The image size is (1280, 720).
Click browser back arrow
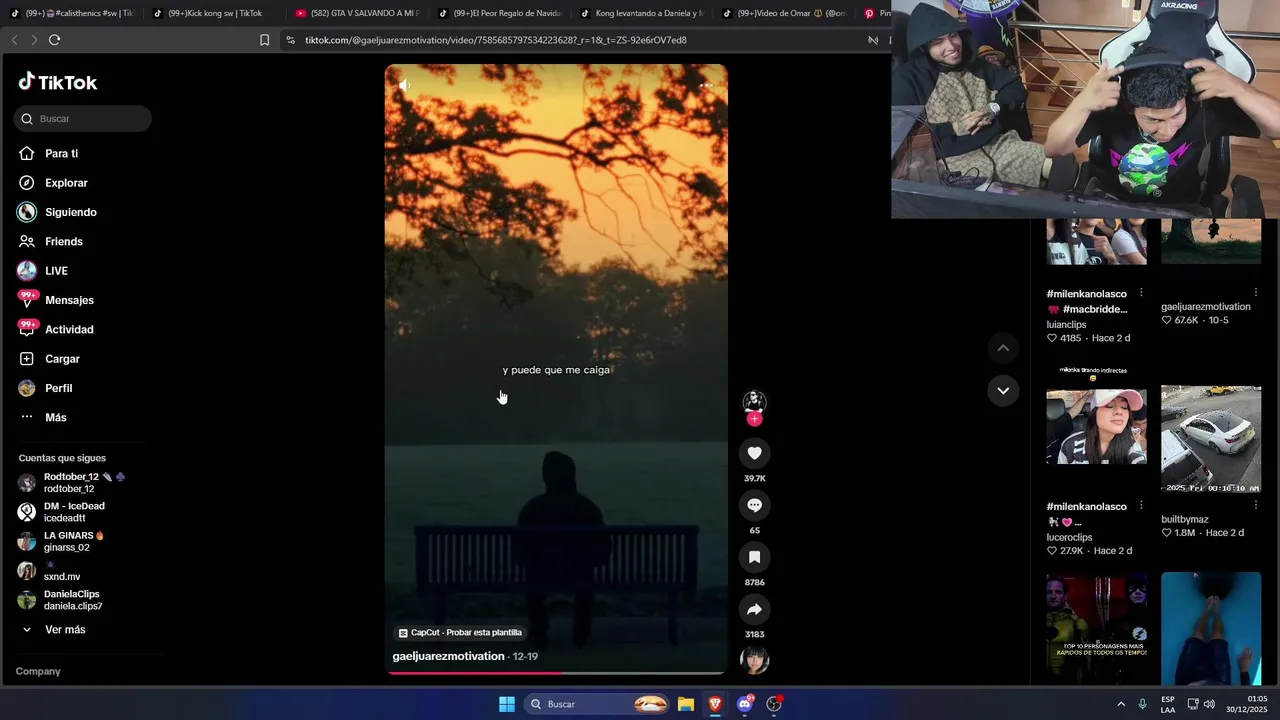click(x=14, y=40)
